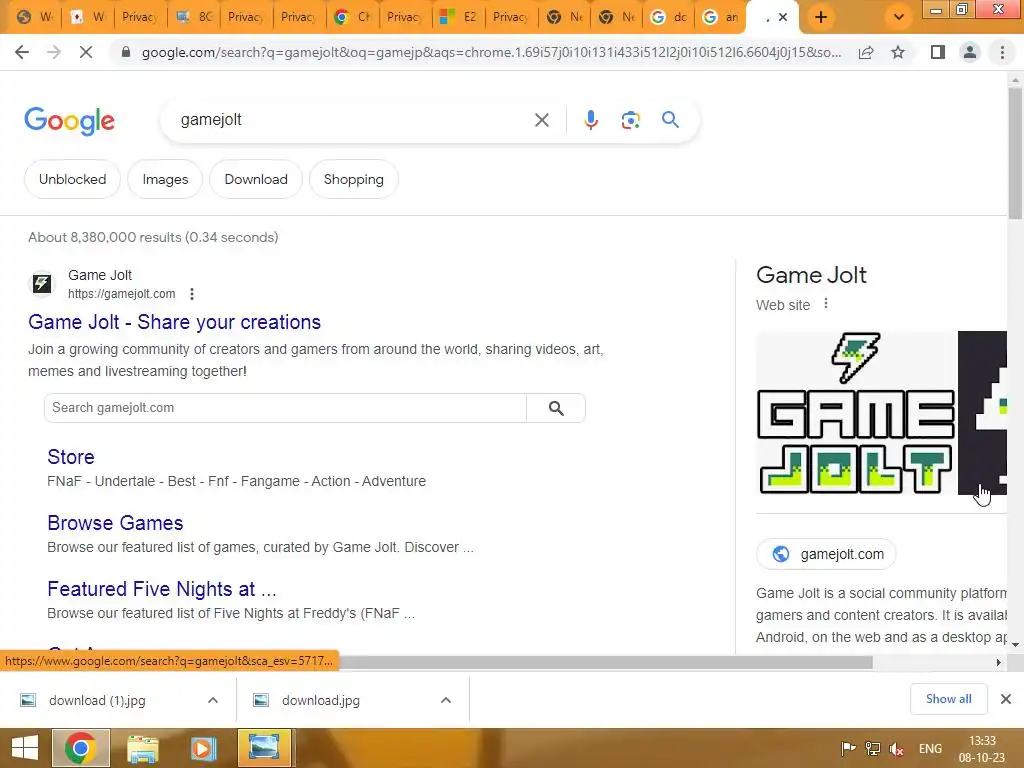Image resolution: width=1024 pixels, height=768 pixels.
Task: Launch the media player from the taskbar
Action: [x=203, y=748]
